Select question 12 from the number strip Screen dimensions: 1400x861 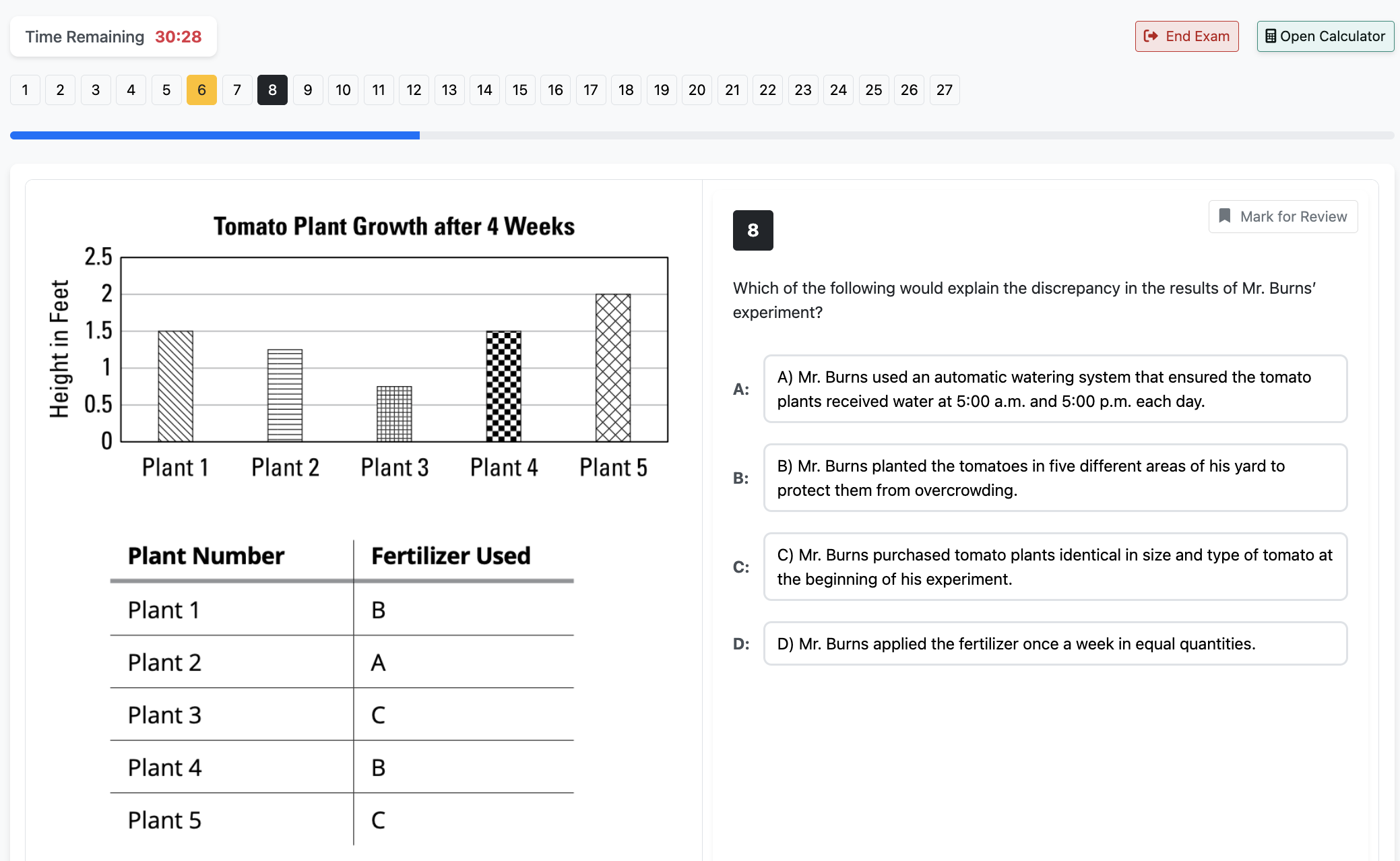[414, 90]
